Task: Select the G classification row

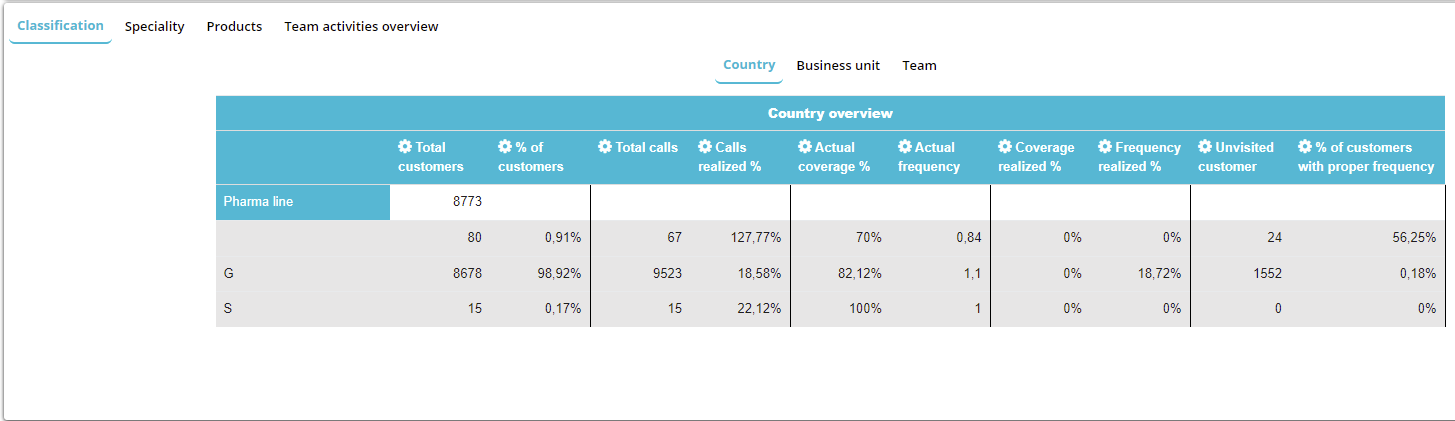Action: point(229,273)
